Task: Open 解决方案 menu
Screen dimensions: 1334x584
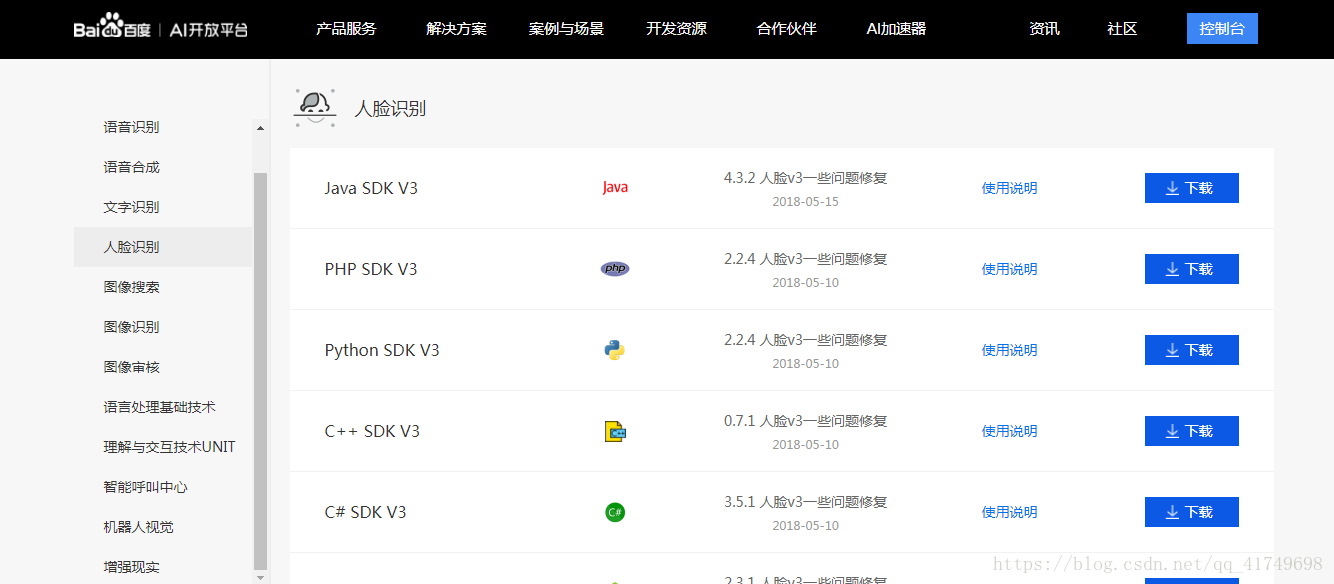Action: pos(456,29)
